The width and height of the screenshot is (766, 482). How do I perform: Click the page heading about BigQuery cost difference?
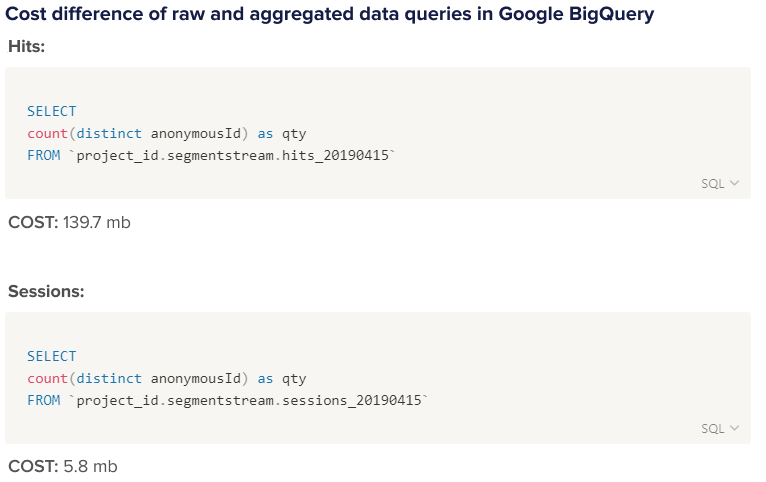click(x=329, y=14)
